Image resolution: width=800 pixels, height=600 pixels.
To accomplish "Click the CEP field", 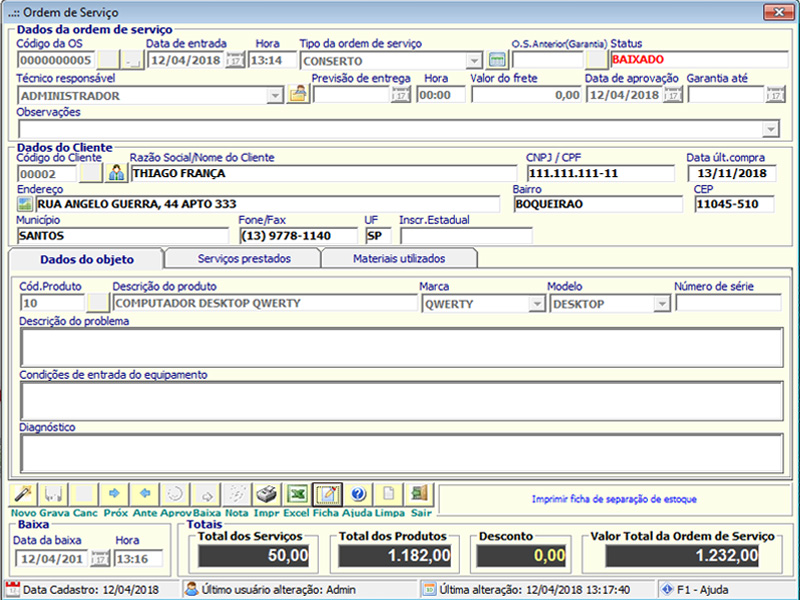I will (734, 204).
